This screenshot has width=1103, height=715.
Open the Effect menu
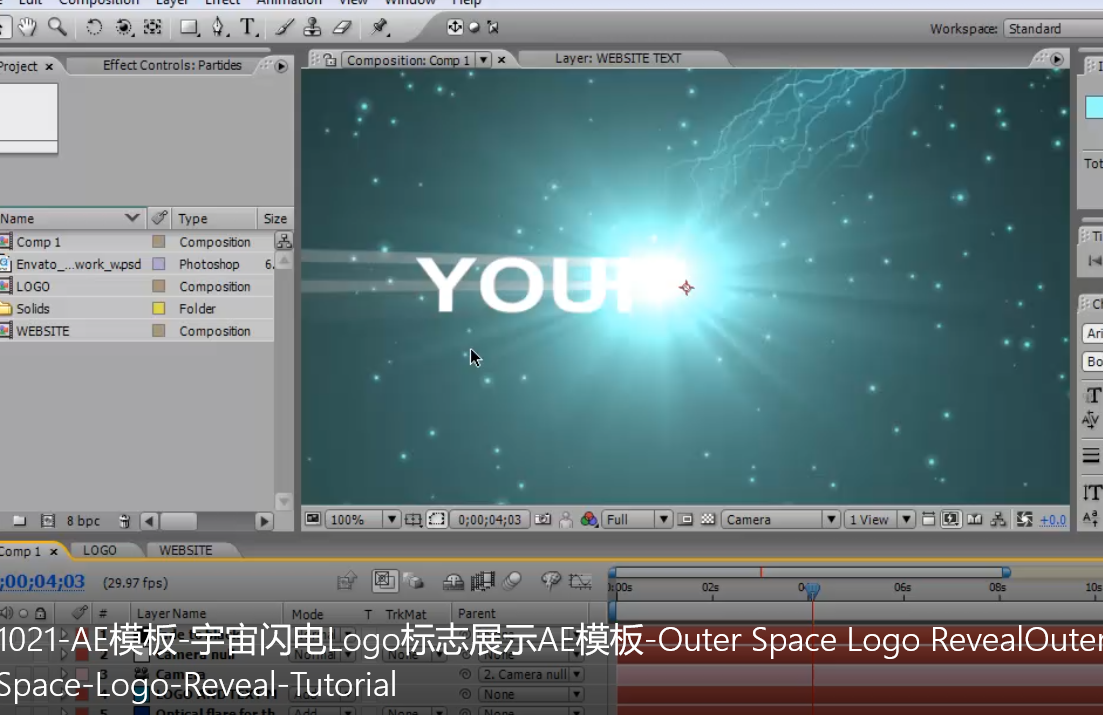(x=222, y=2)
